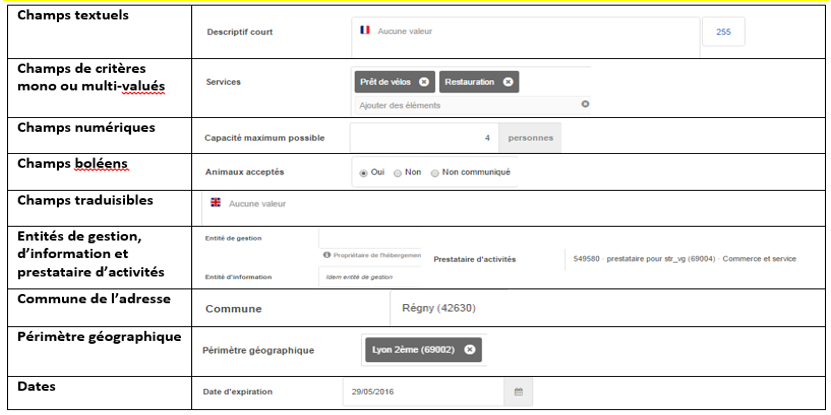This screenshot has width=831, height=415.
Task: Click the 255 character counter
Action: (x=723, y=32)
